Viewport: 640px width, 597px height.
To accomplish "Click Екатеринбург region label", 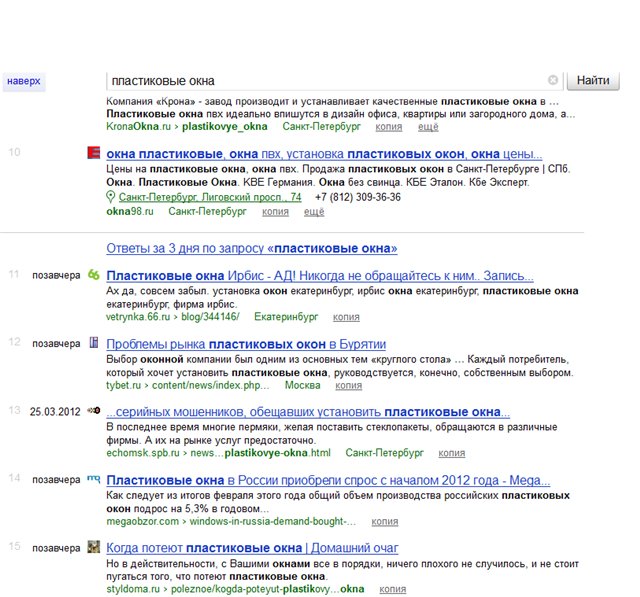I will (x=286, y=317).
